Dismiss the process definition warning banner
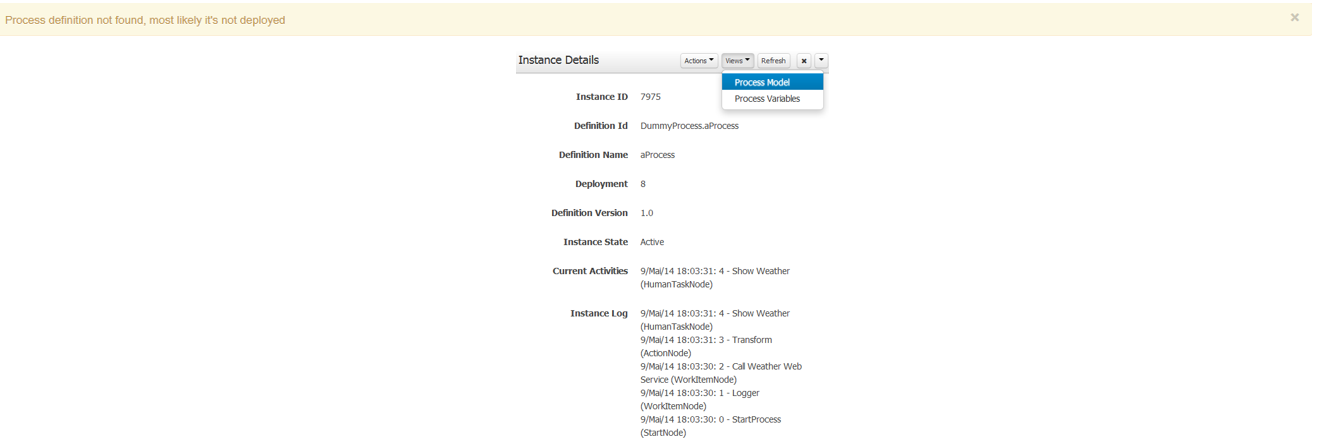Viewport: 1332px width, 445px height. 1294,18
